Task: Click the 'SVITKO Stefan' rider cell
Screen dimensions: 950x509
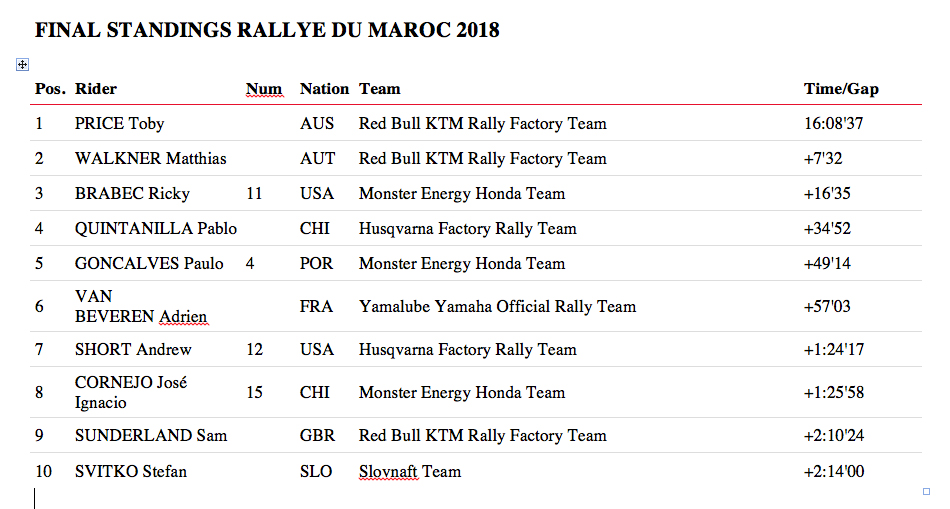Action: (x=130, y=471)
